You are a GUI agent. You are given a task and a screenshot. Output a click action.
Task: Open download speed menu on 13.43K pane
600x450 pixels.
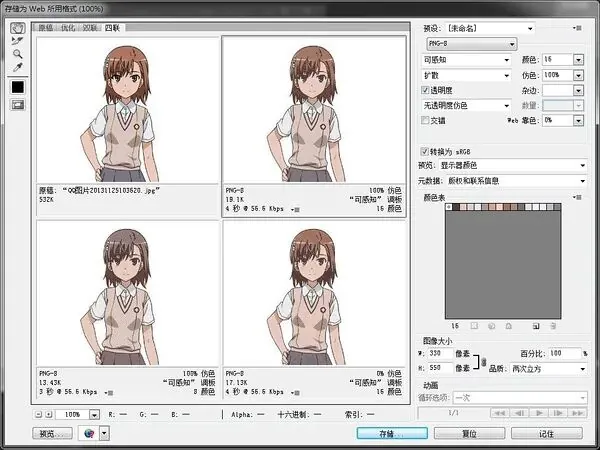point(109,393)
